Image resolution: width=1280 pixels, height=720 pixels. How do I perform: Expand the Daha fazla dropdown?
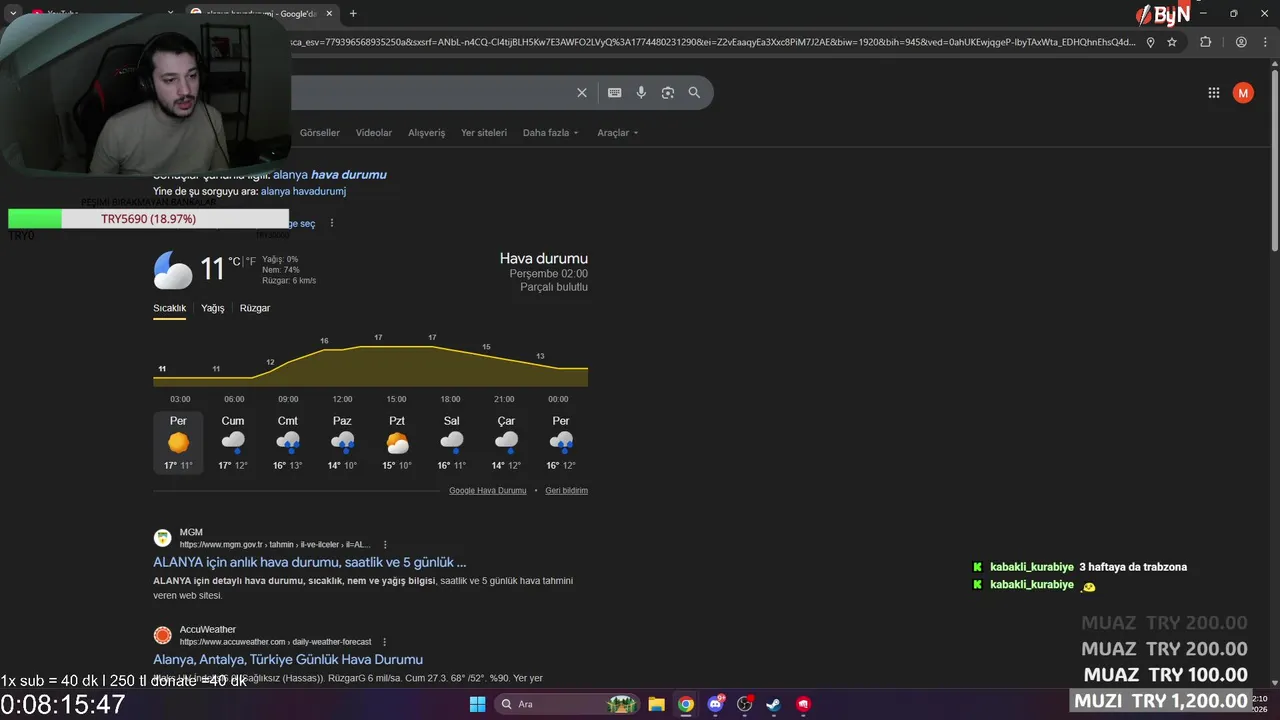(550, 133)
